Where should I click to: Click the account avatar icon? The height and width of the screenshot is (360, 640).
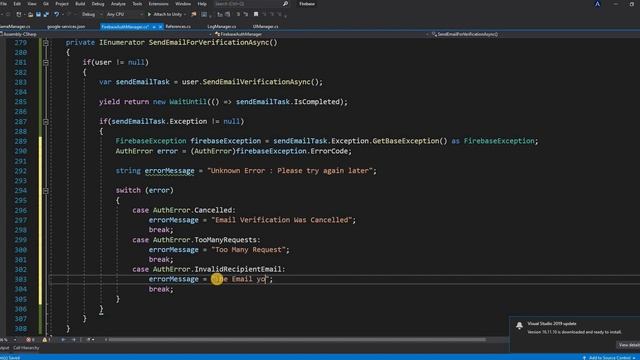pos(598,4)
